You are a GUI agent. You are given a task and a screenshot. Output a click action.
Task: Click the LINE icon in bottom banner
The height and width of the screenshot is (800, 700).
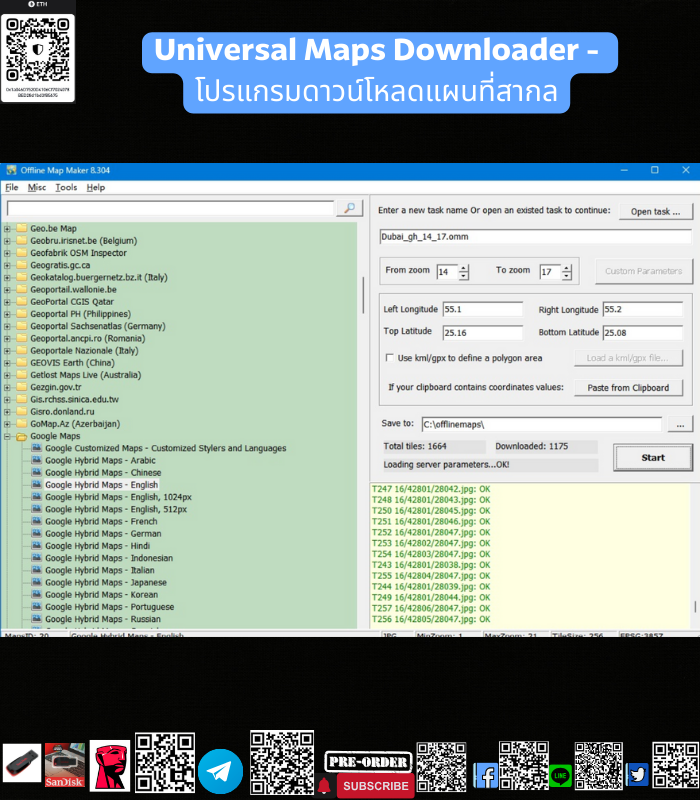561,776
